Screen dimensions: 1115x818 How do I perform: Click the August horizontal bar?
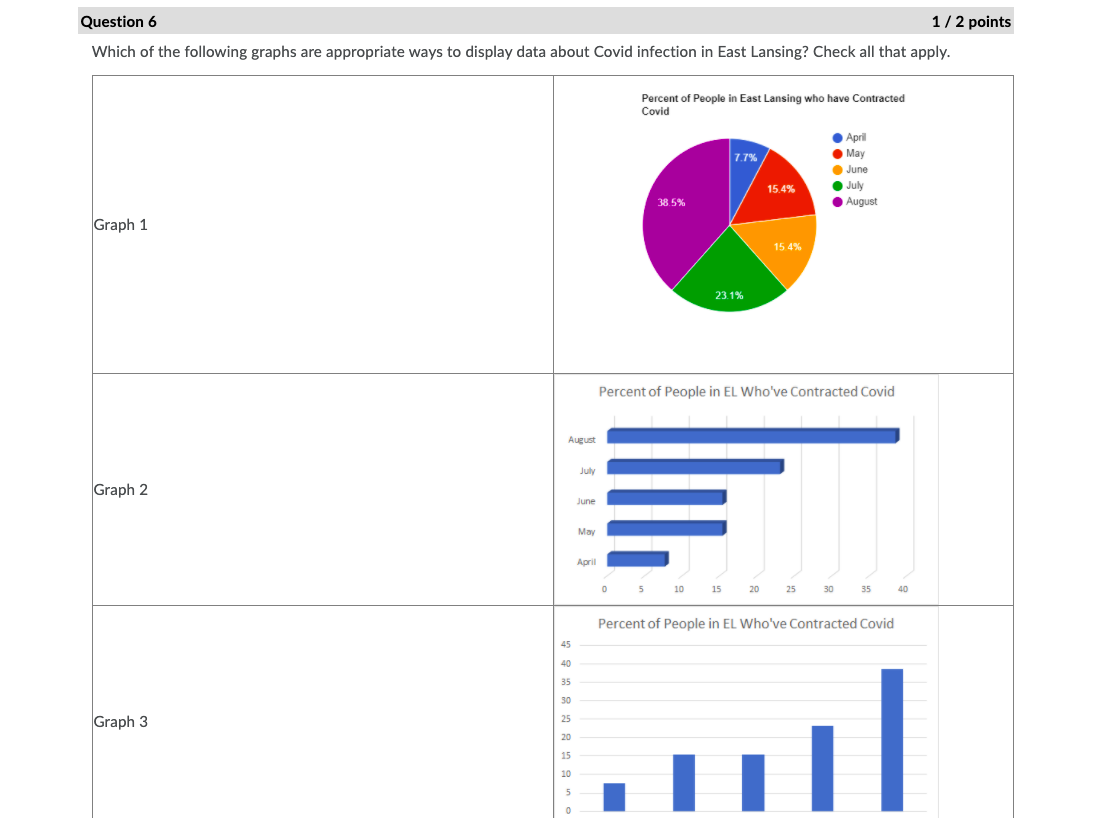click(753, 435)
